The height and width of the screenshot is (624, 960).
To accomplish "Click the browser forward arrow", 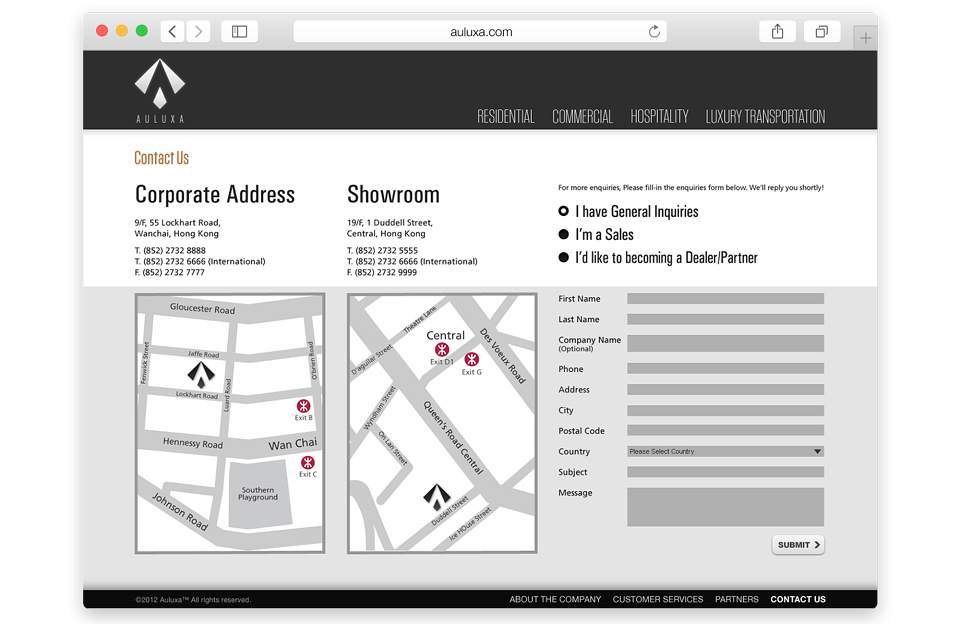I will (198, 31).
